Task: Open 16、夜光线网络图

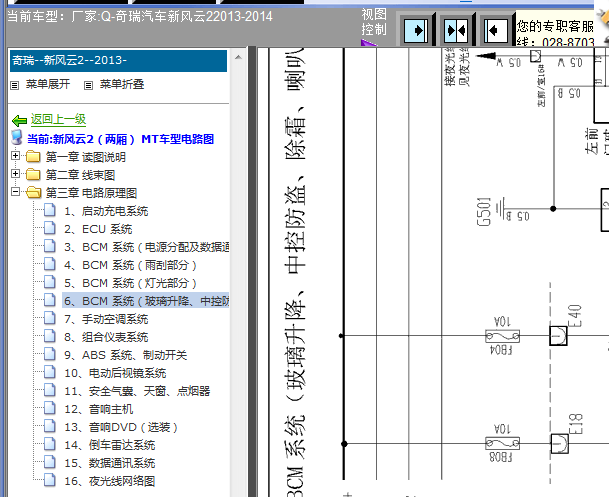Action: (110, 481)
